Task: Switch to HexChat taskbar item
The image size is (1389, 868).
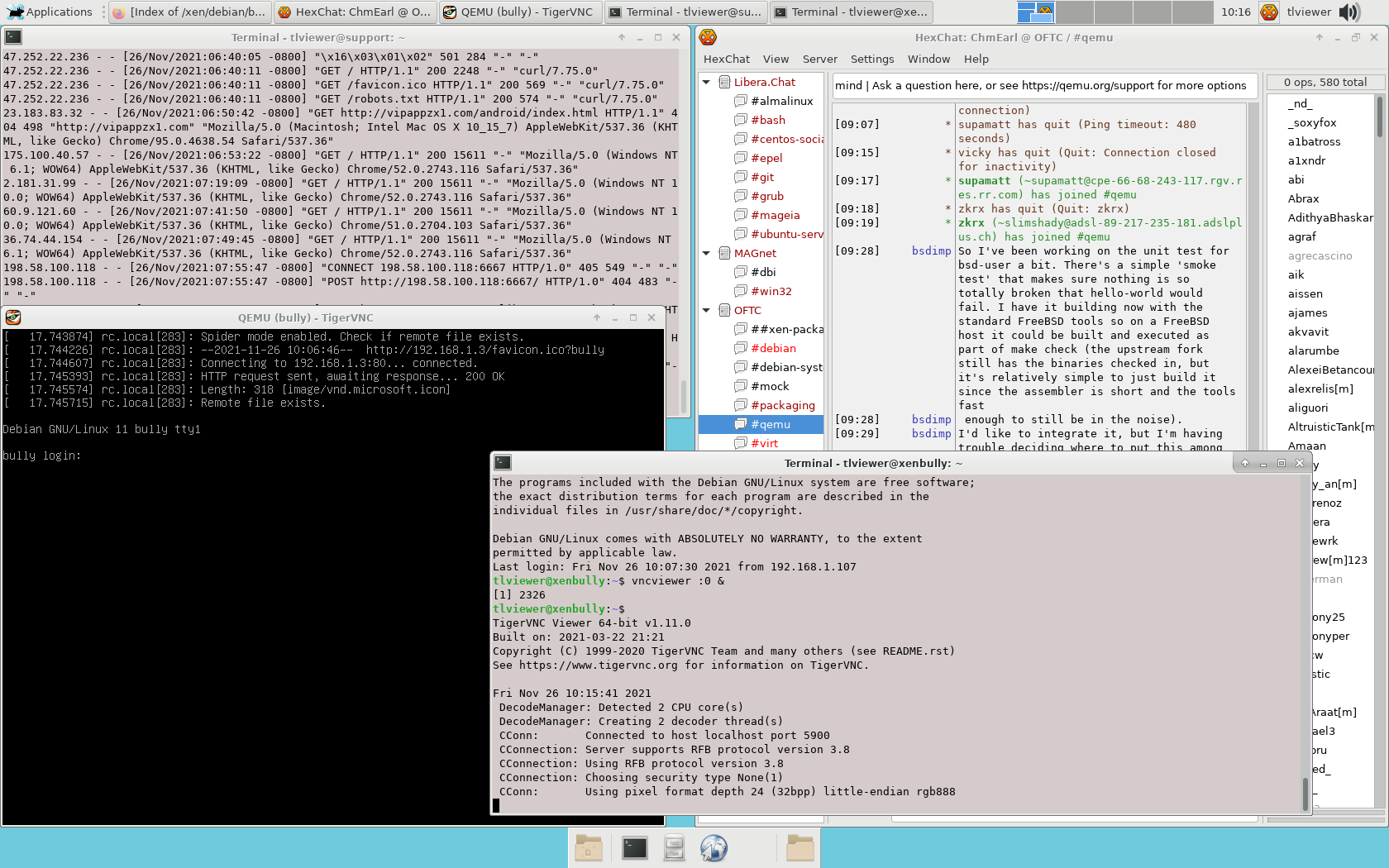Action: pos(354,12)
